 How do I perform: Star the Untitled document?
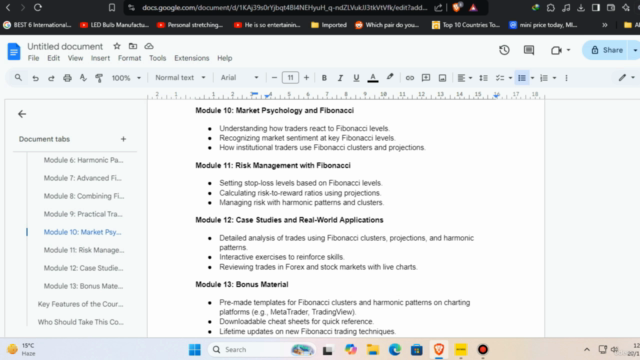pyautogui.click(x=117, y=46)
